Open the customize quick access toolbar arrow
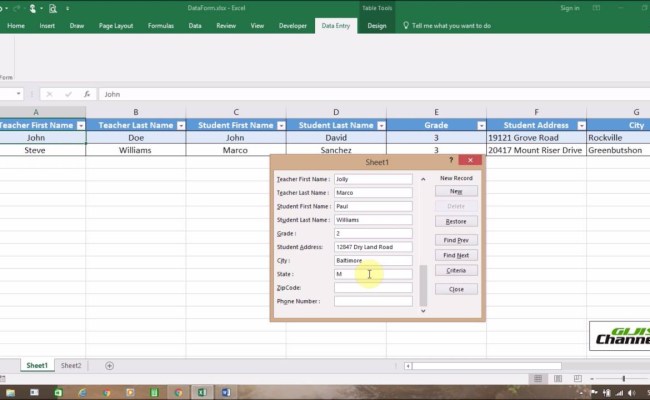The height and width of the screenshot is (400, 650). 68,8
